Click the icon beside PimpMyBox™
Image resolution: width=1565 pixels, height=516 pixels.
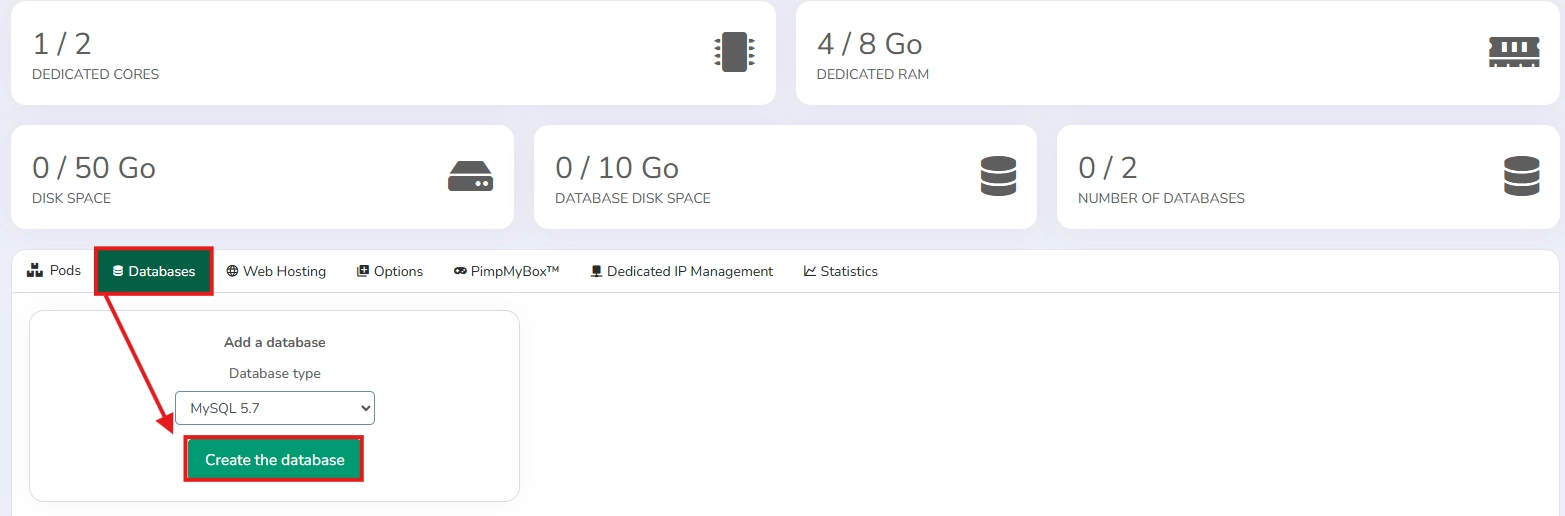[460, 271]
